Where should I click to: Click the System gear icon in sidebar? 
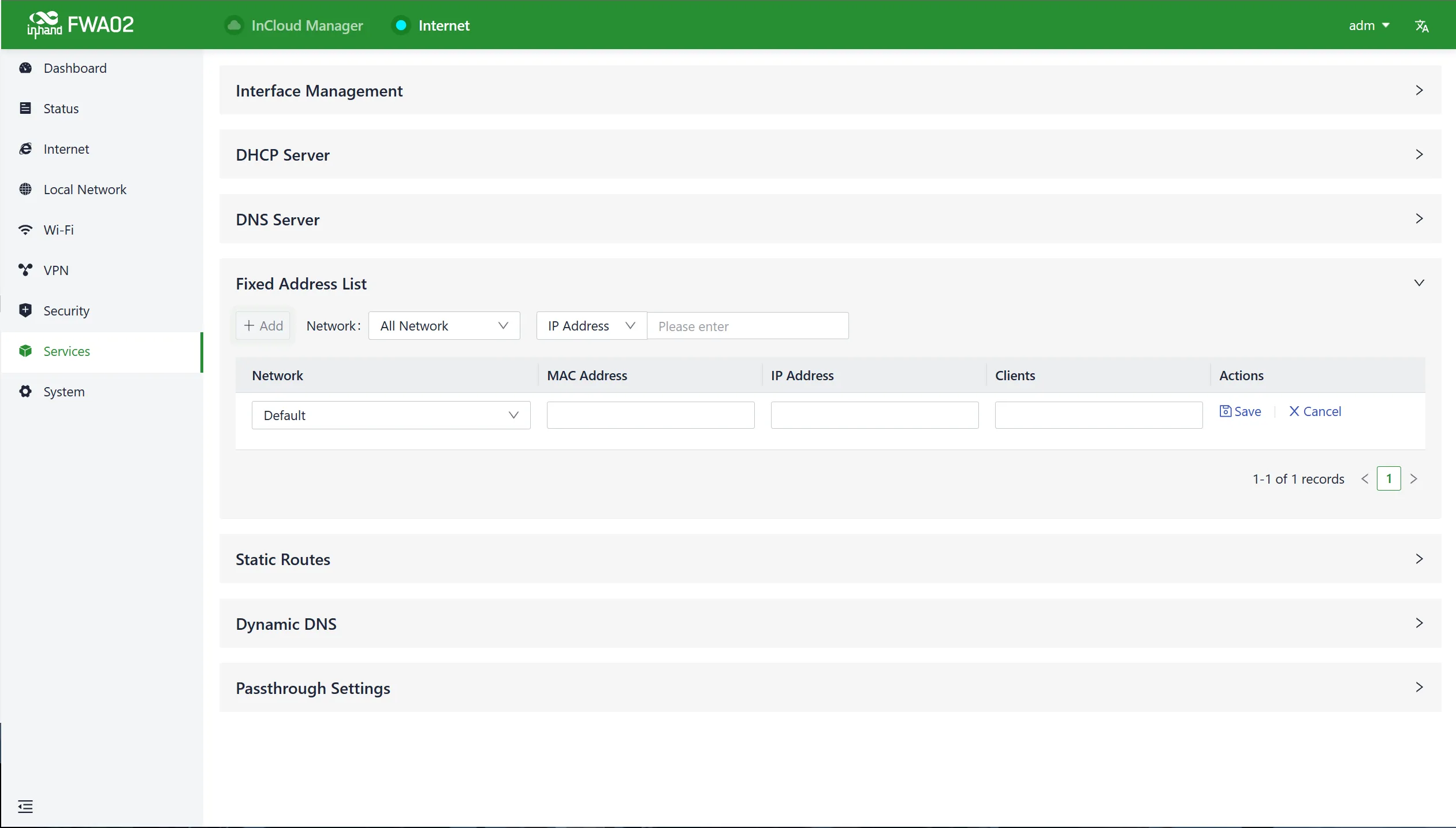25,392
